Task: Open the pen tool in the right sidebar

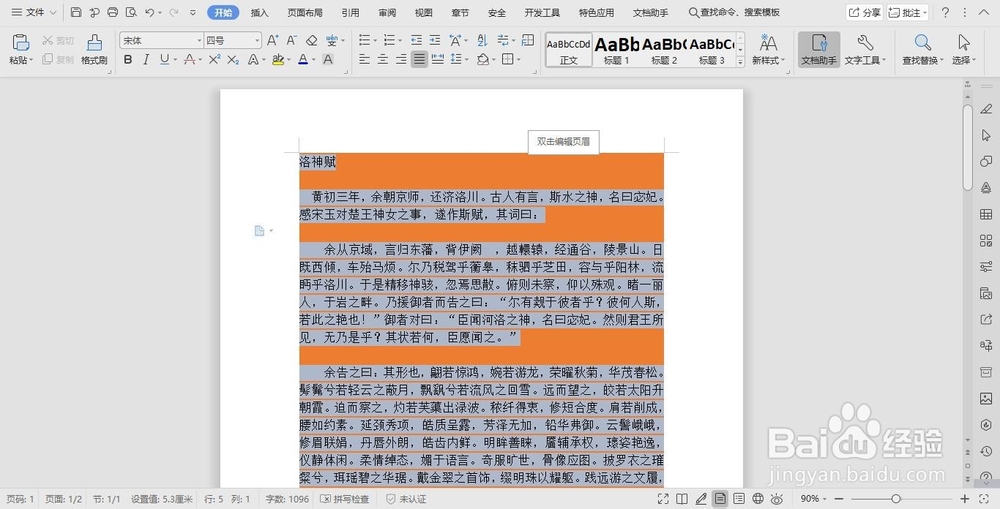Action: (x=986, y=109)
